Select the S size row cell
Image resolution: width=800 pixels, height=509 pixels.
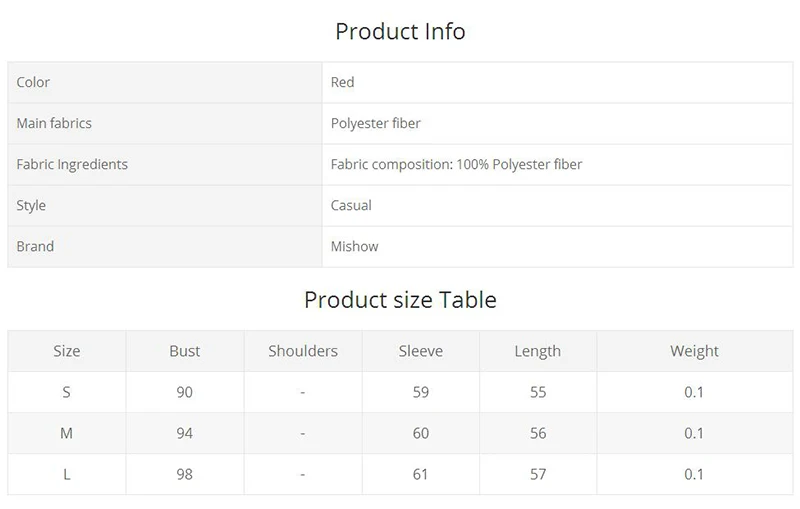tap(67, 392)
